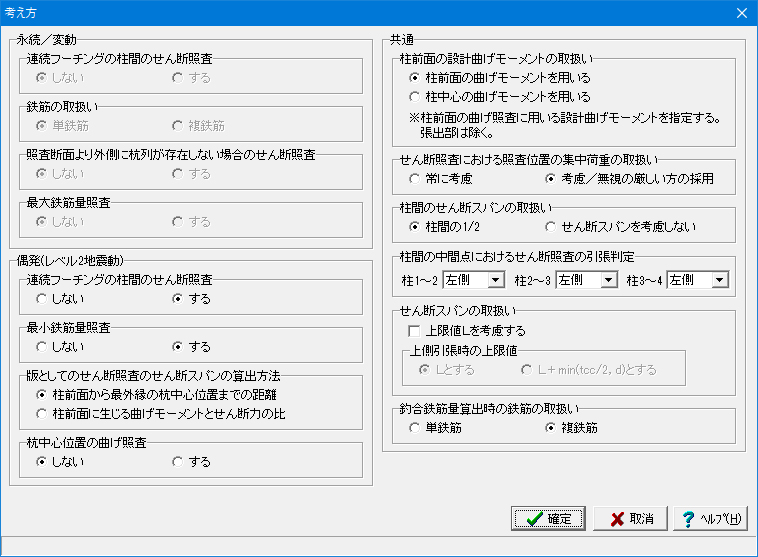
Task: Select 柱前面の曲げモーメントを用いる option
Action: (x=500, y=77)
